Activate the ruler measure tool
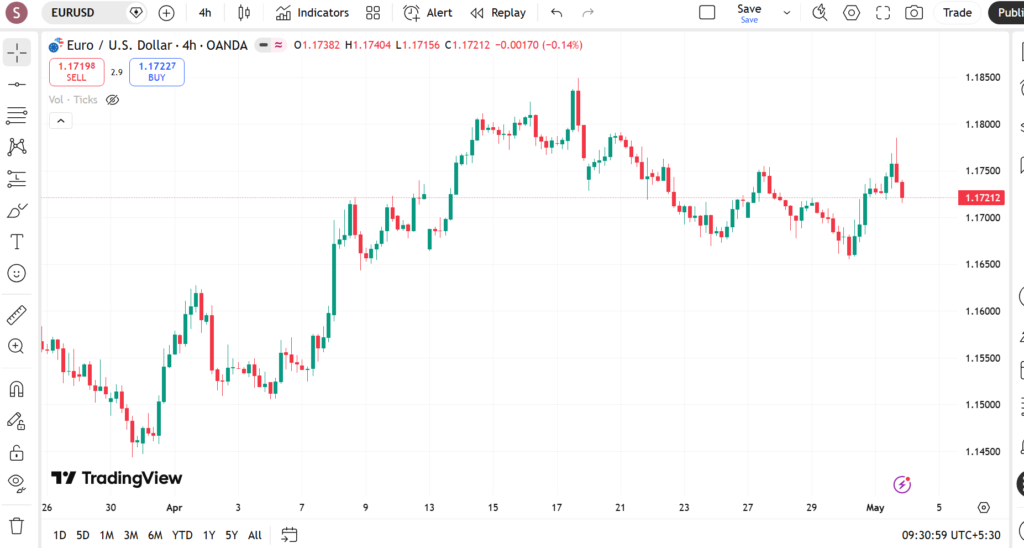 (x=17, y=315)
